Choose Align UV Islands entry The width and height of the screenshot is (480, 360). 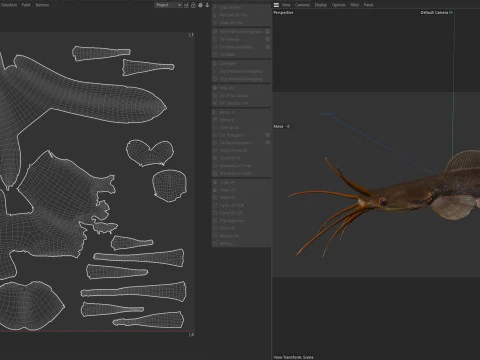pos(241,150)
